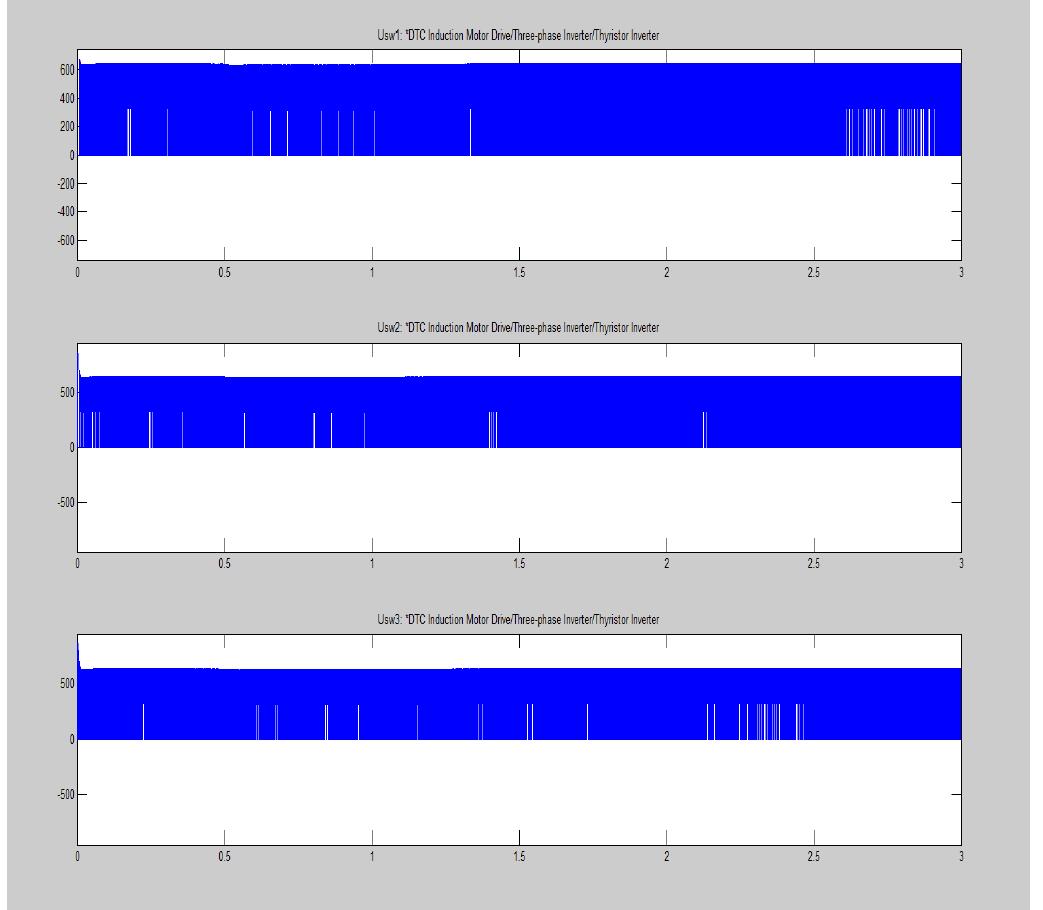Image resolution: width=1043 pixels, height=910 pixels.
Task: Click the -500 y-axis label on Usw2
Action: coord(66,503)
